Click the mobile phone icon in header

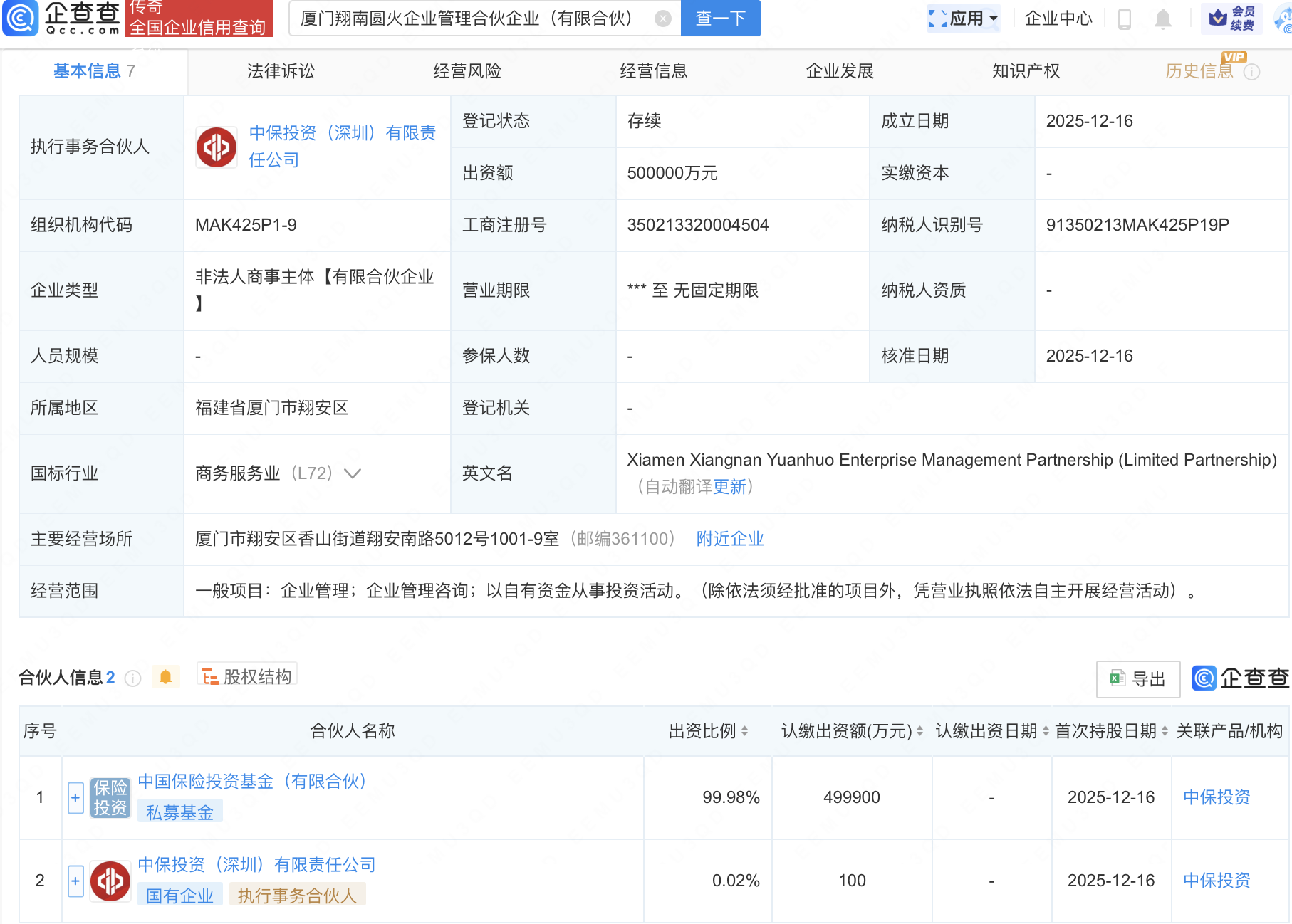coord(1125,19)
